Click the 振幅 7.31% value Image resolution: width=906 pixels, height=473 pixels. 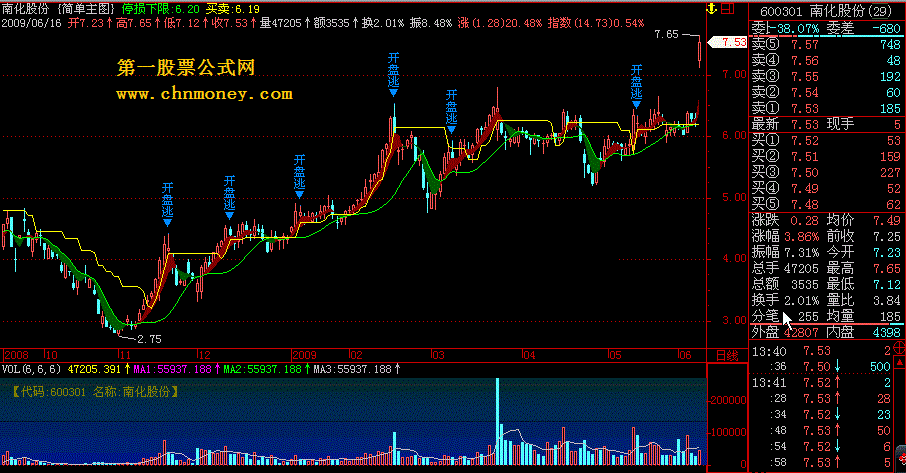tap(801, 252)
